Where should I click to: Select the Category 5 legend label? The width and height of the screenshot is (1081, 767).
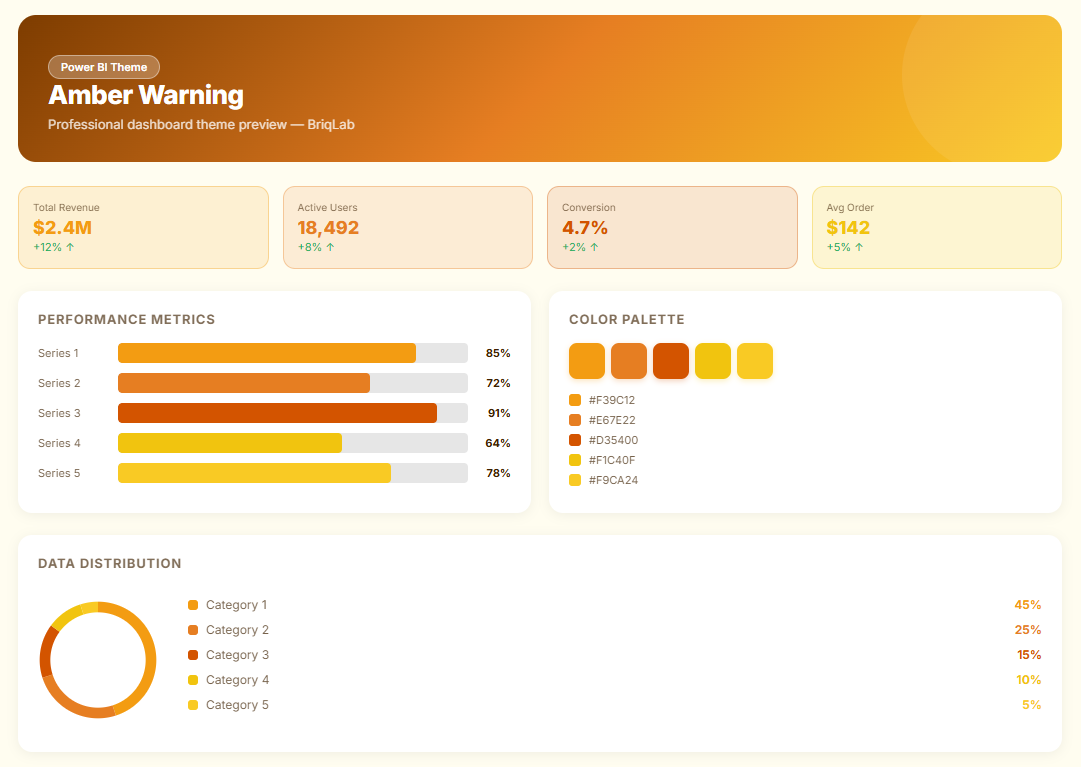(237, 705)
